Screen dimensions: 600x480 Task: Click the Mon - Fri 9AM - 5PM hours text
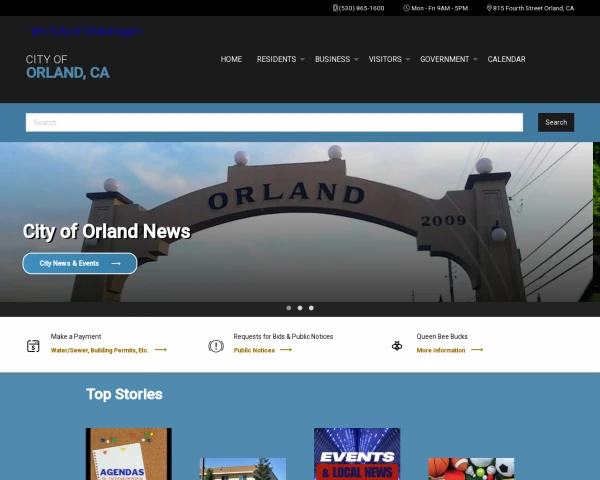point(439,8)
